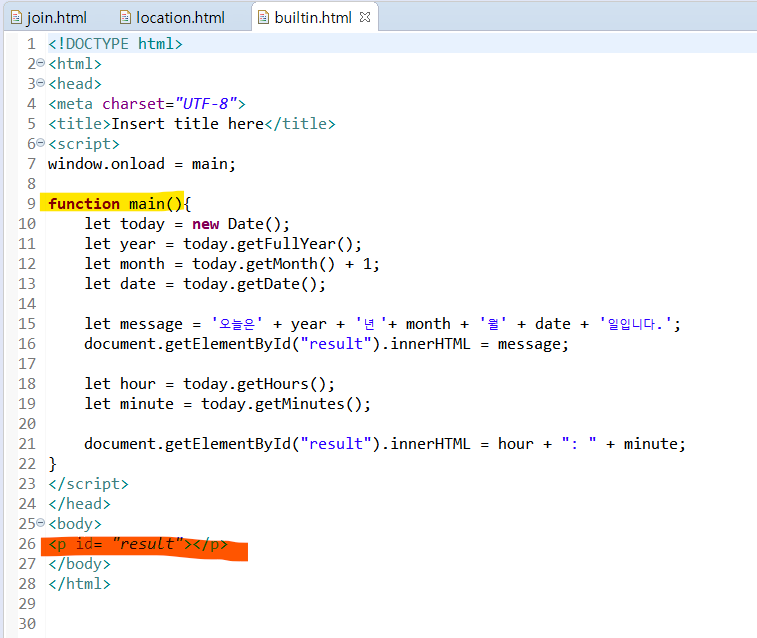Click the closing html tag on line 28
The height and width of the screenshot is (638, 757).
click(x=79, y=584)
